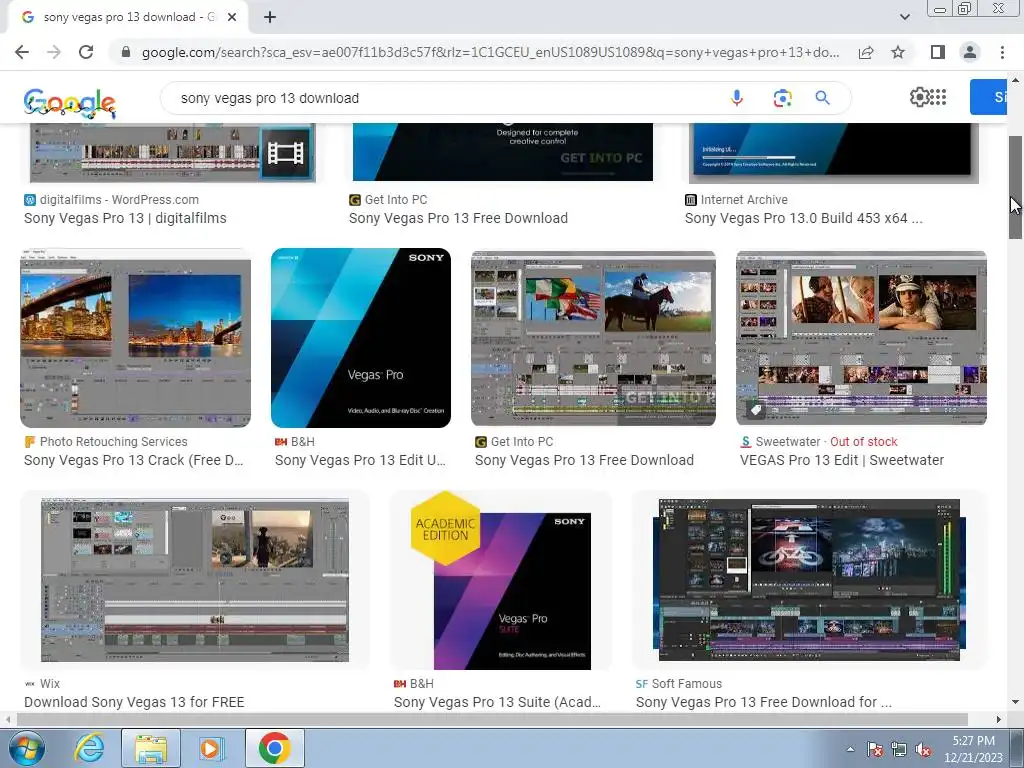This screenshot has height=768, width=1024.
Task: Click the blue search magnifier
Action: tap(822, 98)
